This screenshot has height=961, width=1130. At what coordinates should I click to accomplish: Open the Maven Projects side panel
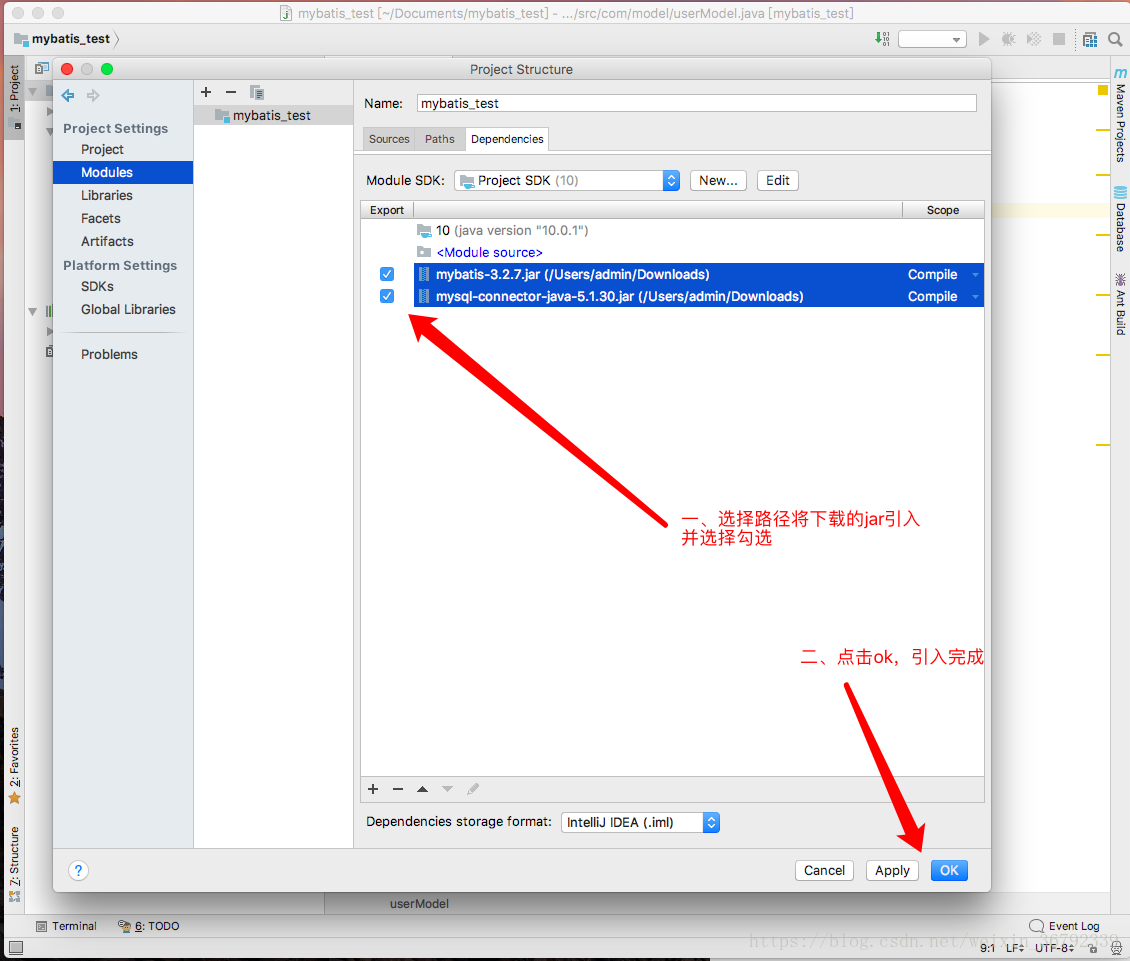[x=1120, y=115]
